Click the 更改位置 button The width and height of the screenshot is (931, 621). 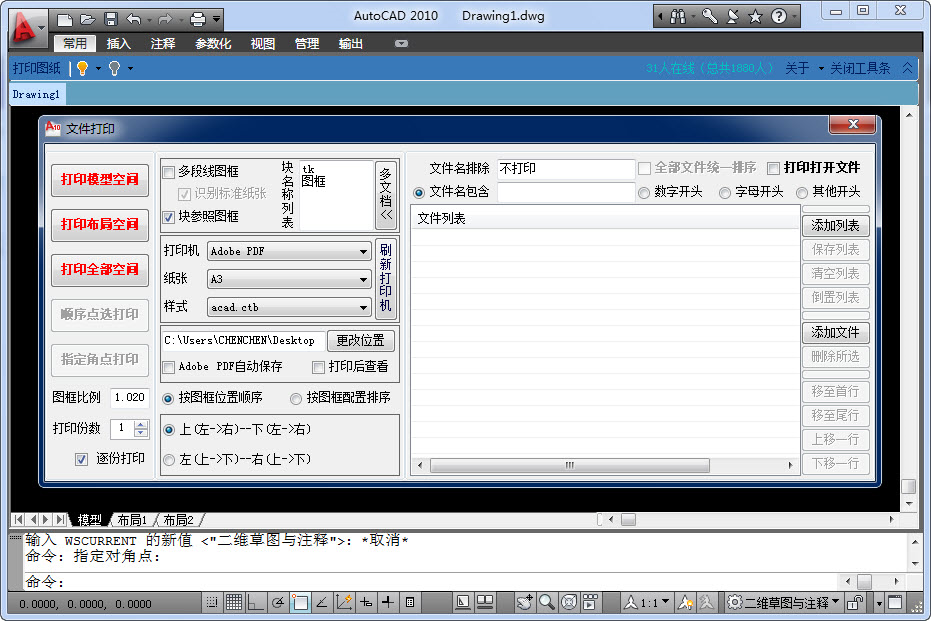[360, 340]
